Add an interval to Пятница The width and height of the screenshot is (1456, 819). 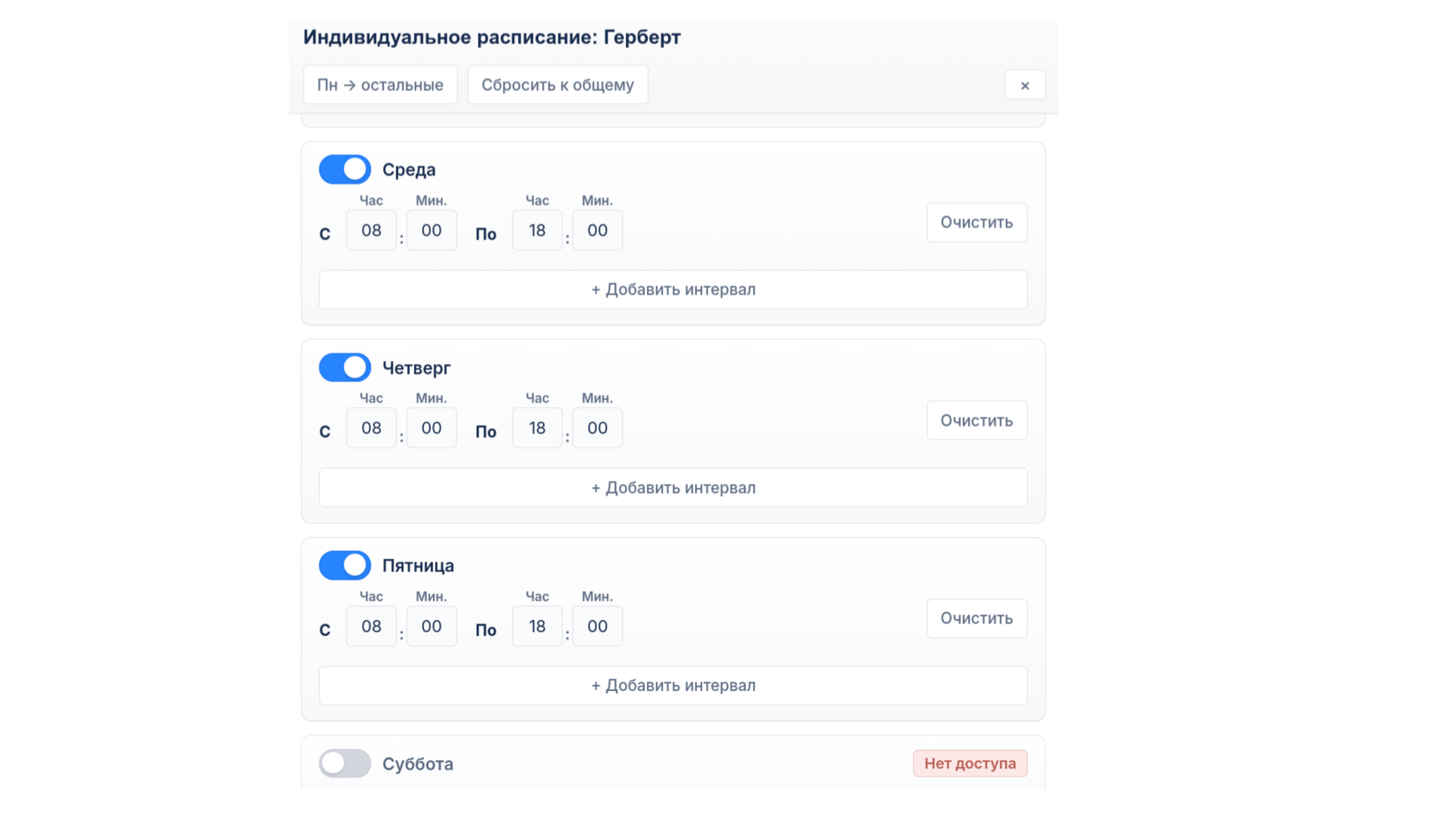click(x=673, y=686)
